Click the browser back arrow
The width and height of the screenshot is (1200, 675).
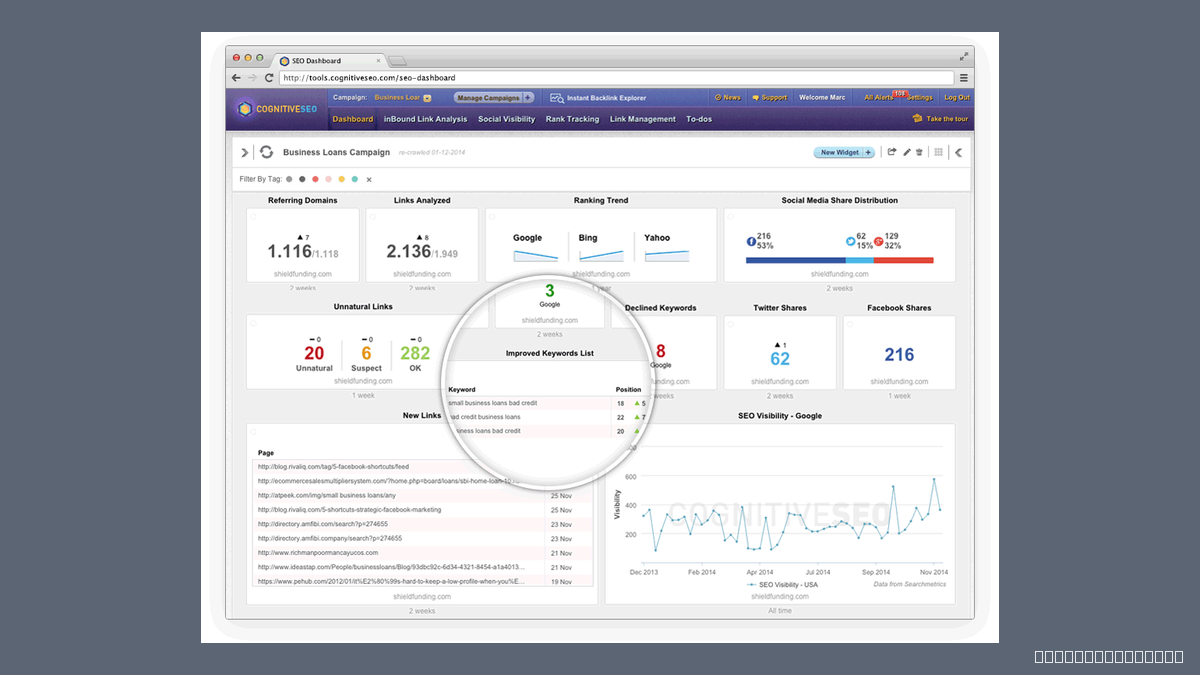[x=236, y=77]
